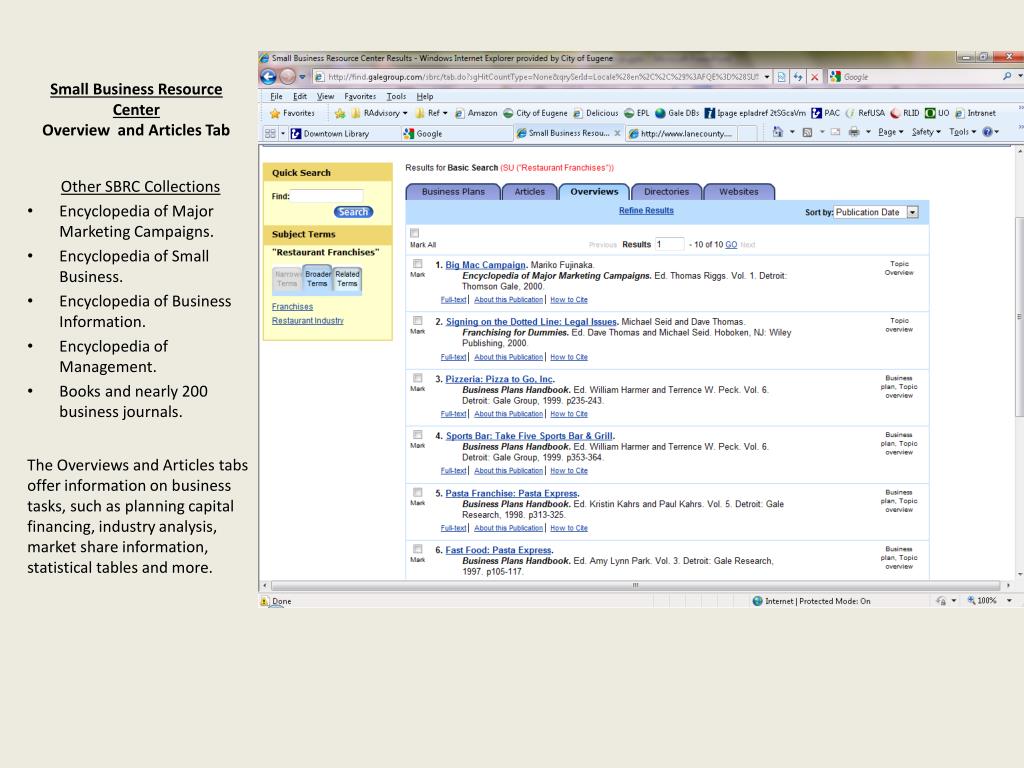Open the Amazon favorites bar shortcut
Image resolution: width=1024 pixels, height=768 pixels.
(x=476, y=113)
